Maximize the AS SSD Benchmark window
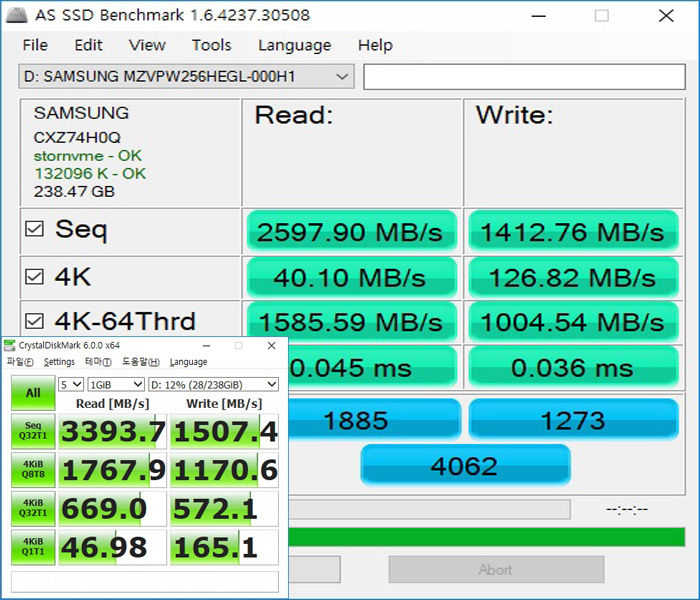The height and width of the screenshot is (600, 700). coord(601,16)
